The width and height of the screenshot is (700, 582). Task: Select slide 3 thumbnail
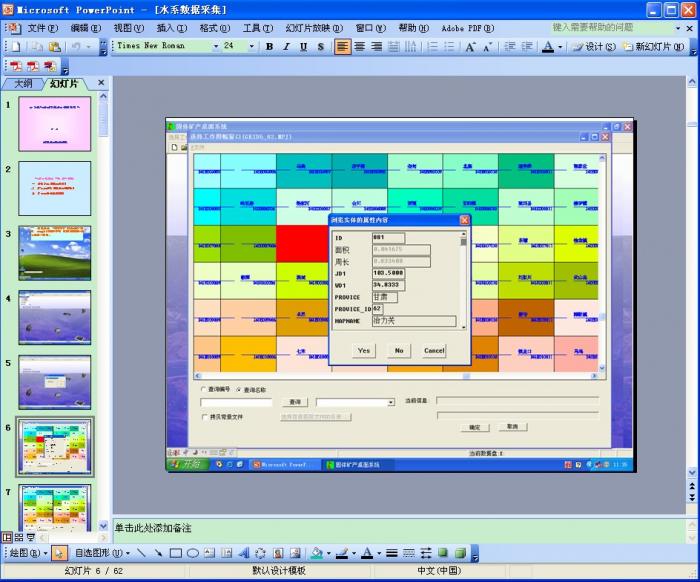[54, 253]
